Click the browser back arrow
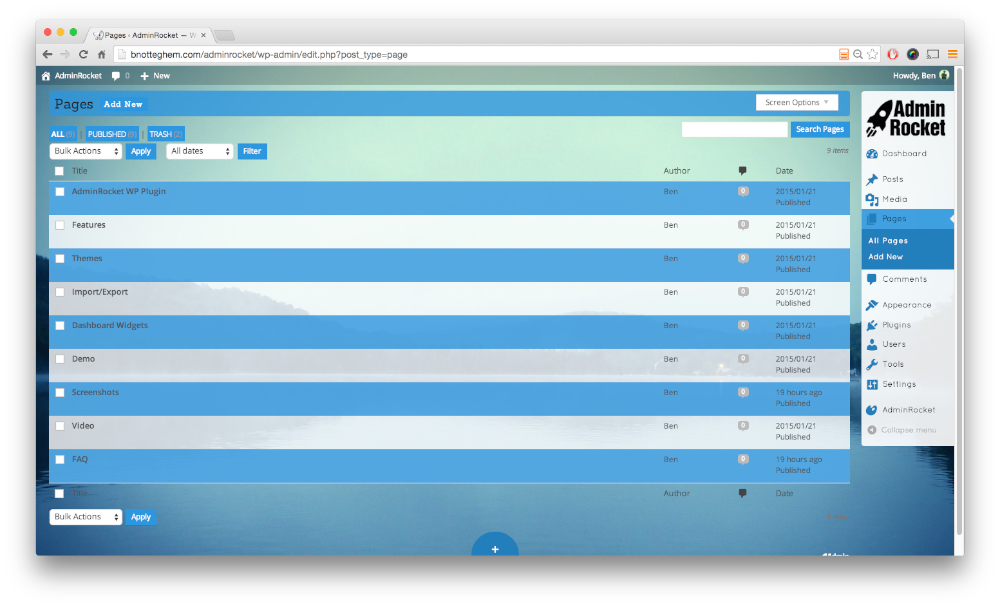Image resolution: width=1000 pixels, height=607 pixels. 47,55
